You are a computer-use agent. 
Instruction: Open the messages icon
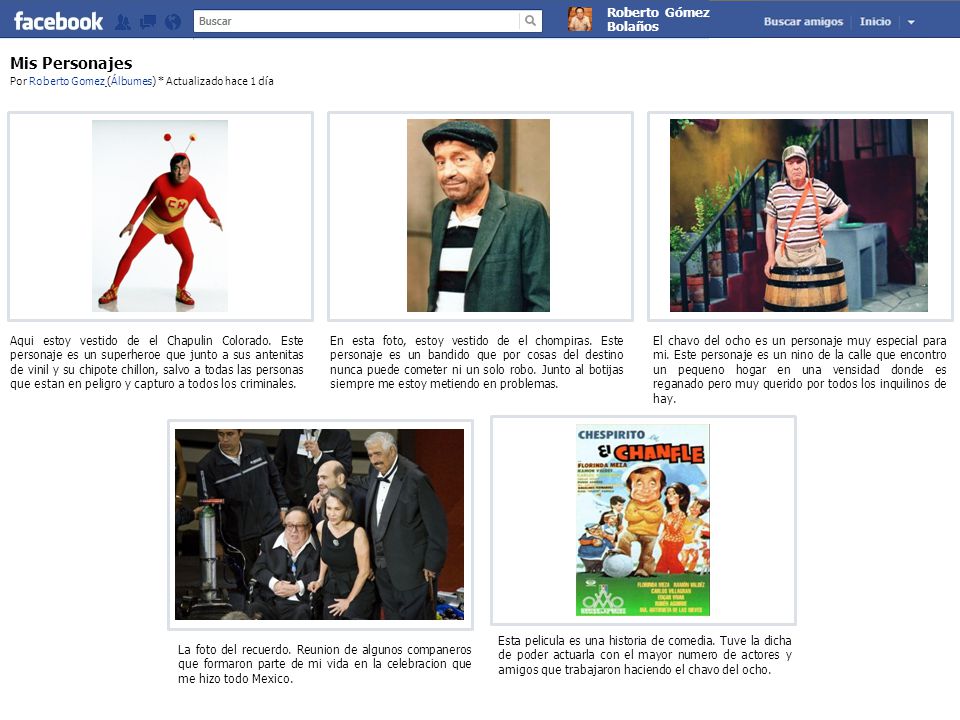pyautogui.click(x=148, y=22)
